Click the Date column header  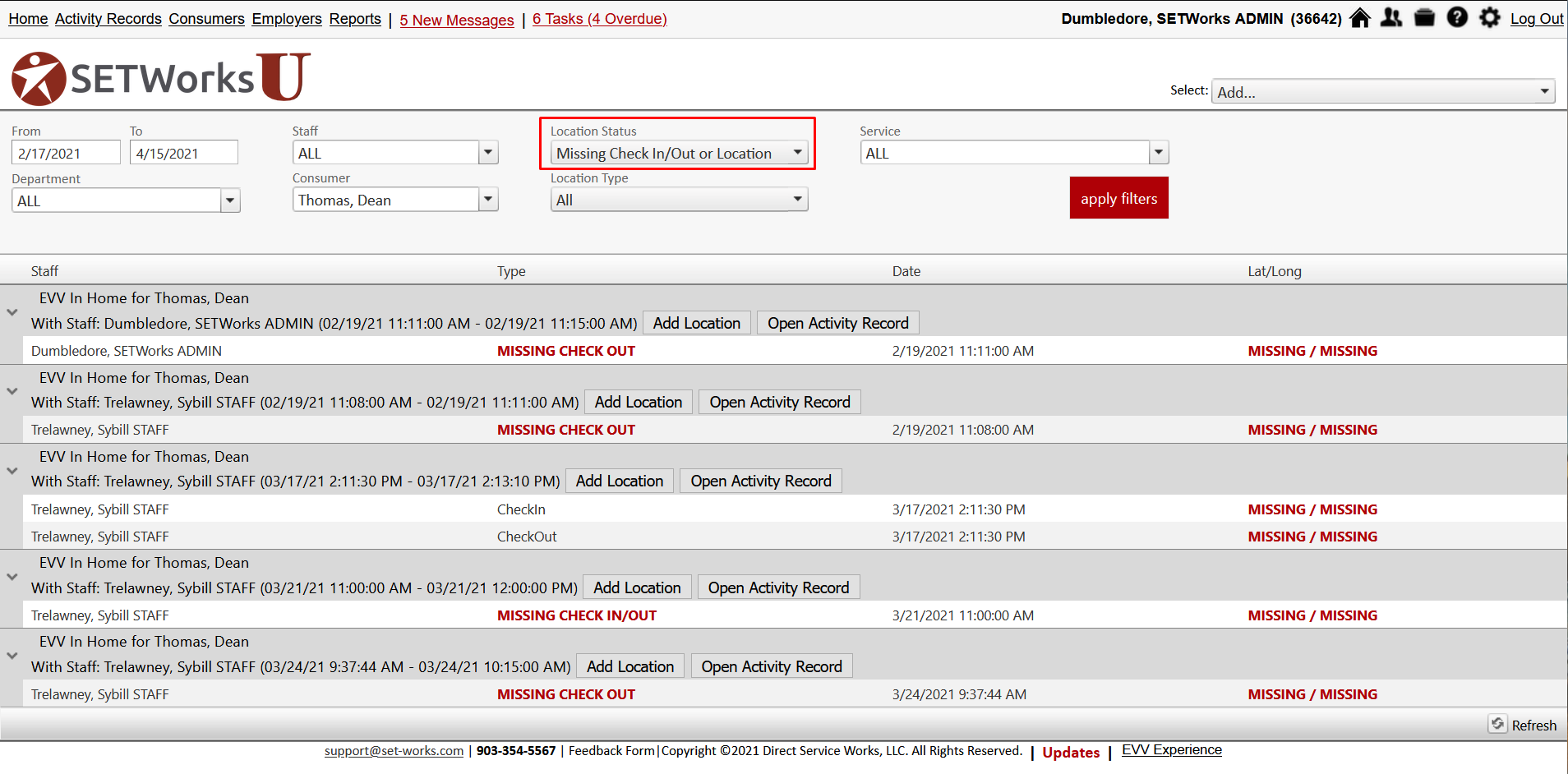(906, 271)
